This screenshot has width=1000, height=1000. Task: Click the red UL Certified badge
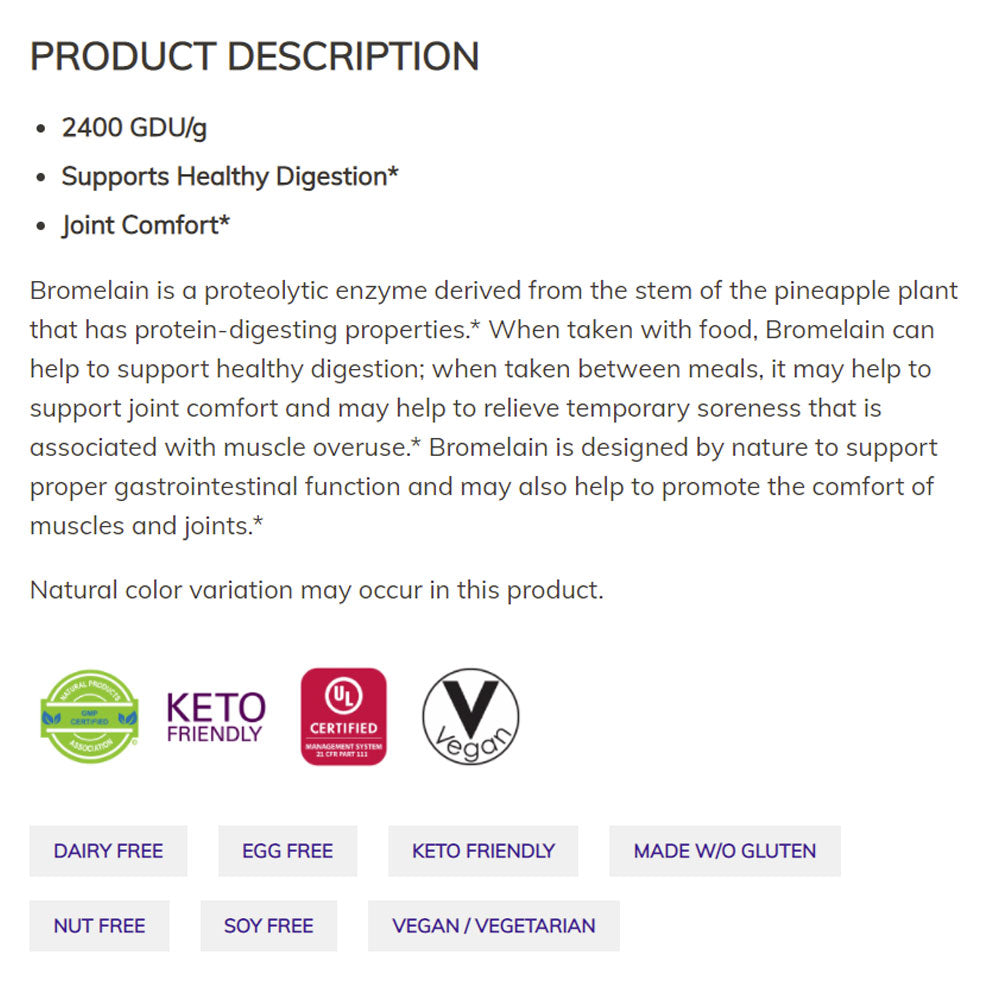point(343,717)
